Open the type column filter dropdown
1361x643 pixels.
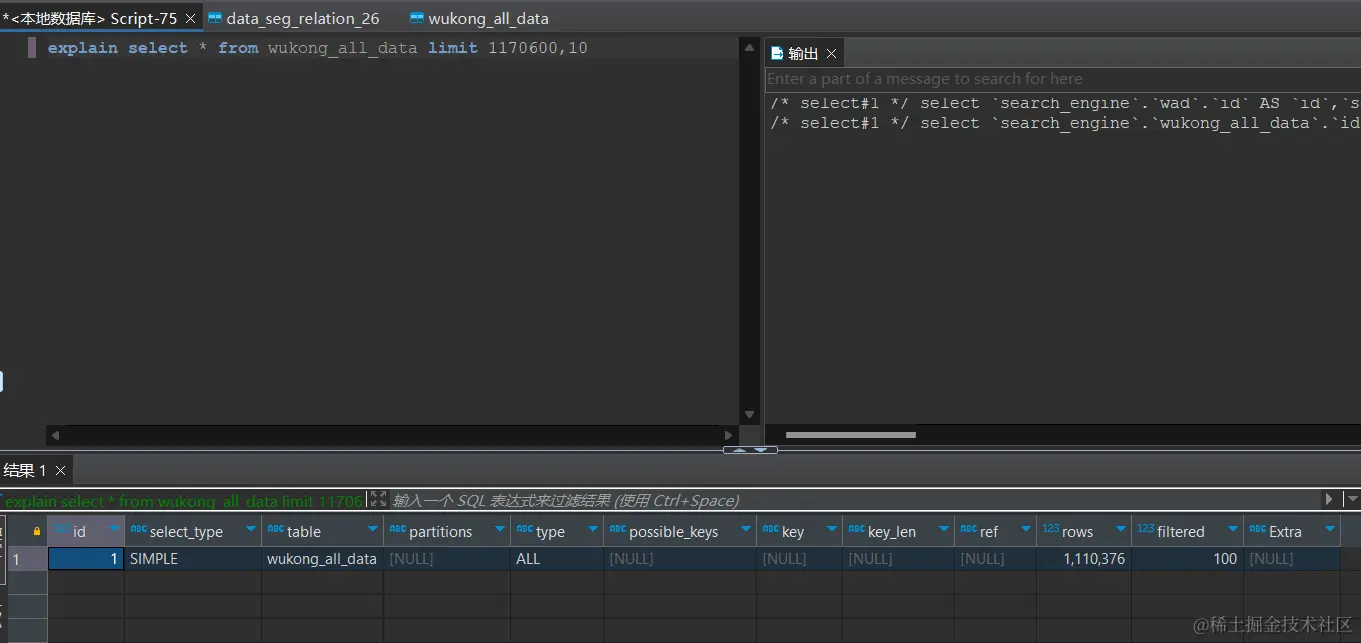tap(593, 529)
